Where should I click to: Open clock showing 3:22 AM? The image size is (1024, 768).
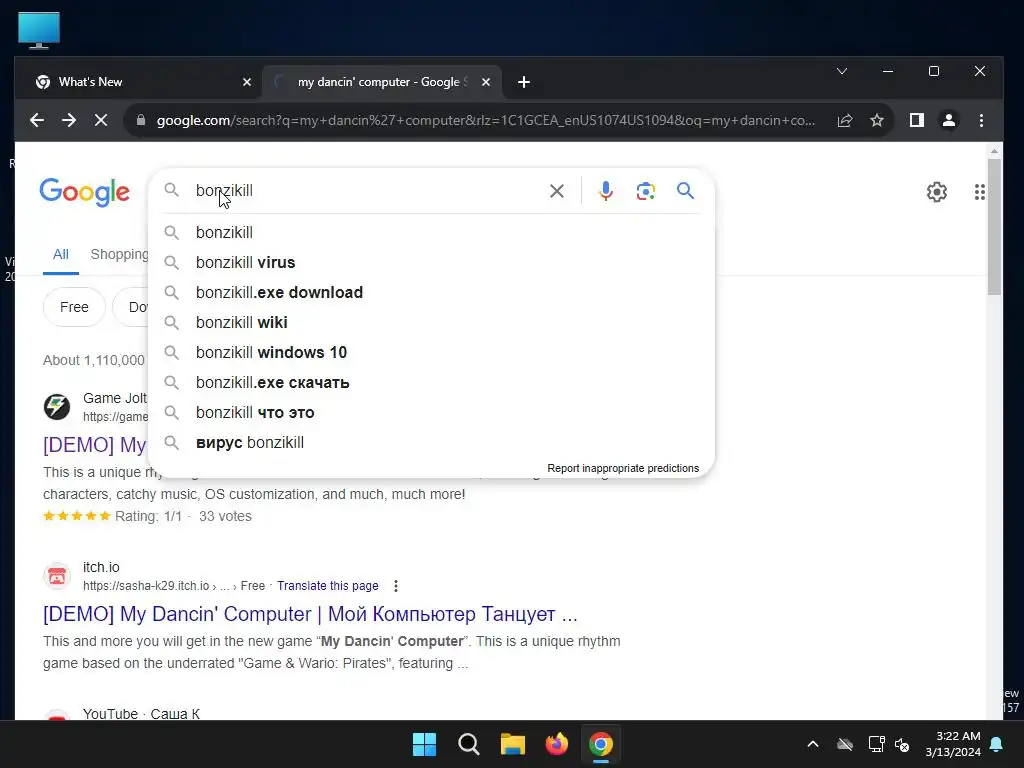pos(953,744)
